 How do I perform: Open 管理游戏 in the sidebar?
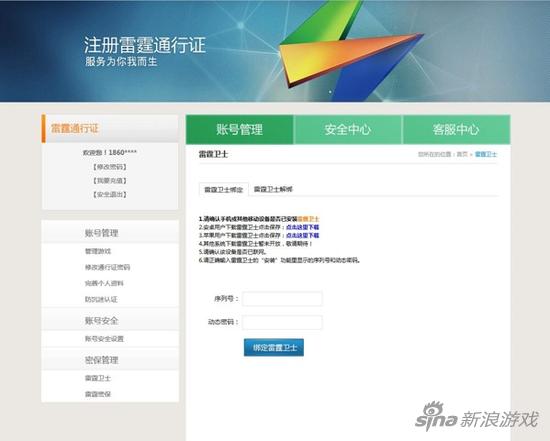click(x=98, y=251)
